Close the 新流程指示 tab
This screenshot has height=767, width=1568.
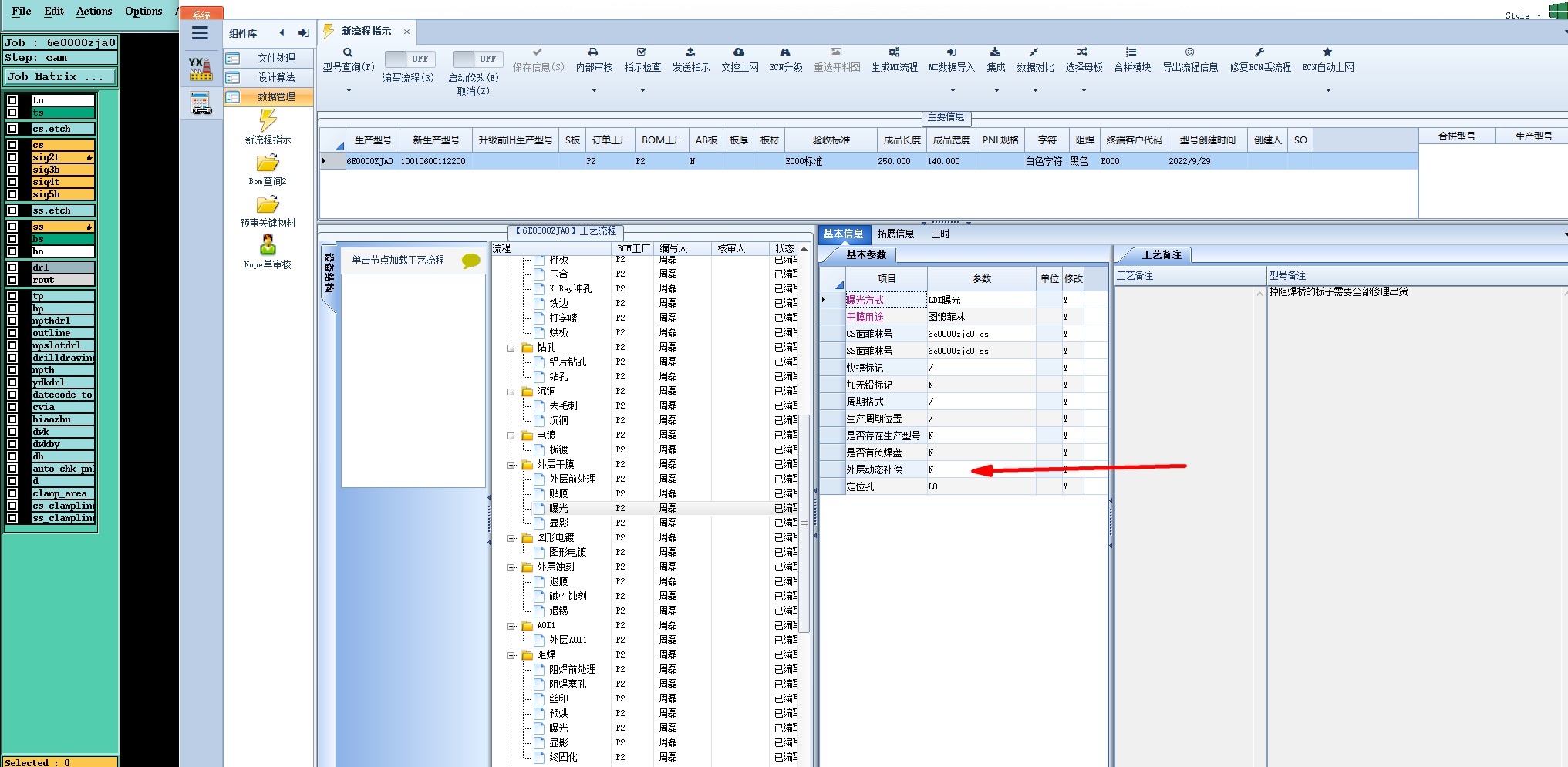(x=406, y=32)
